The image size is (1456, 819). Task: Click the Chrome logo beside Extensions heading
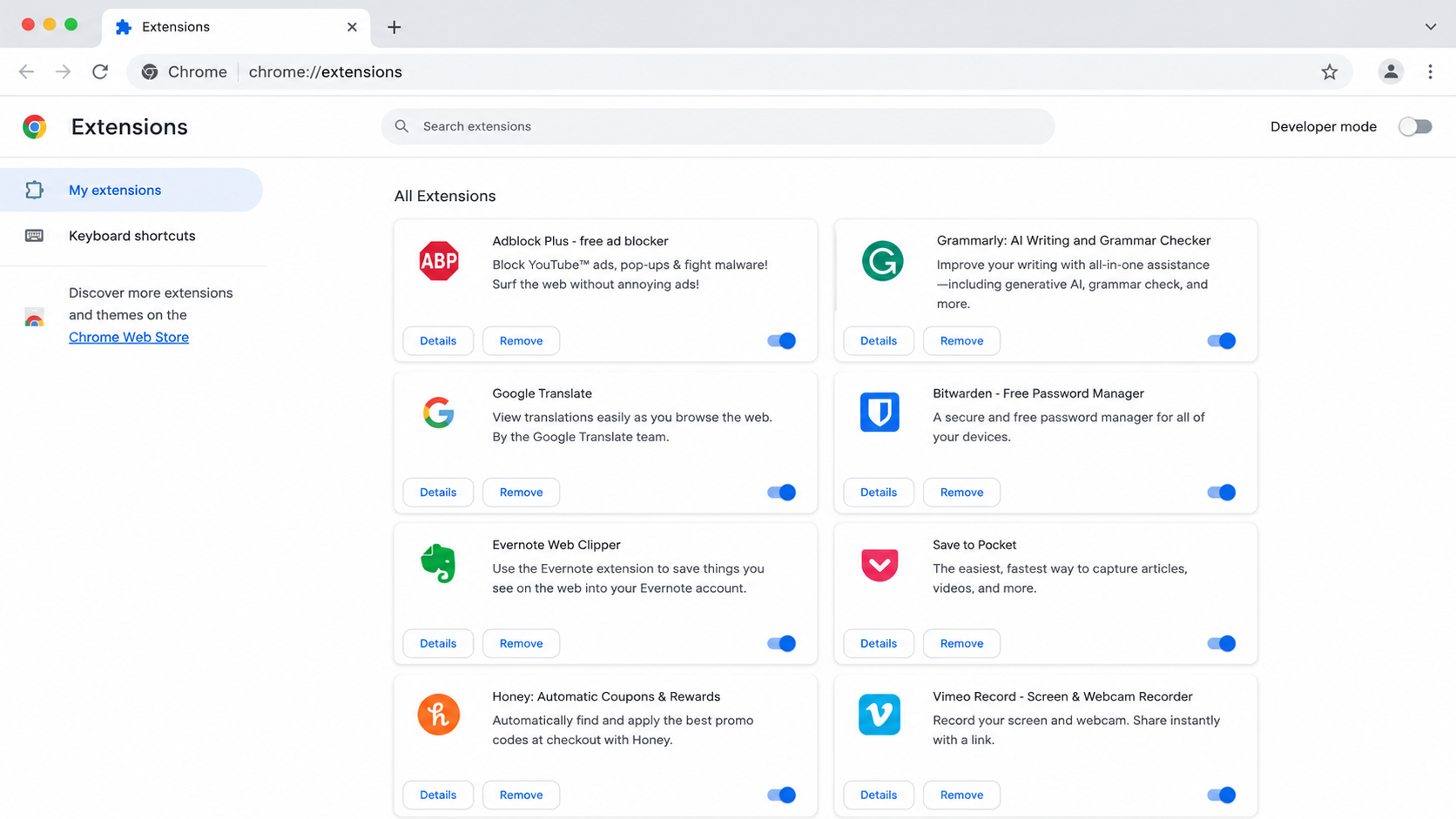coord(35,127)
